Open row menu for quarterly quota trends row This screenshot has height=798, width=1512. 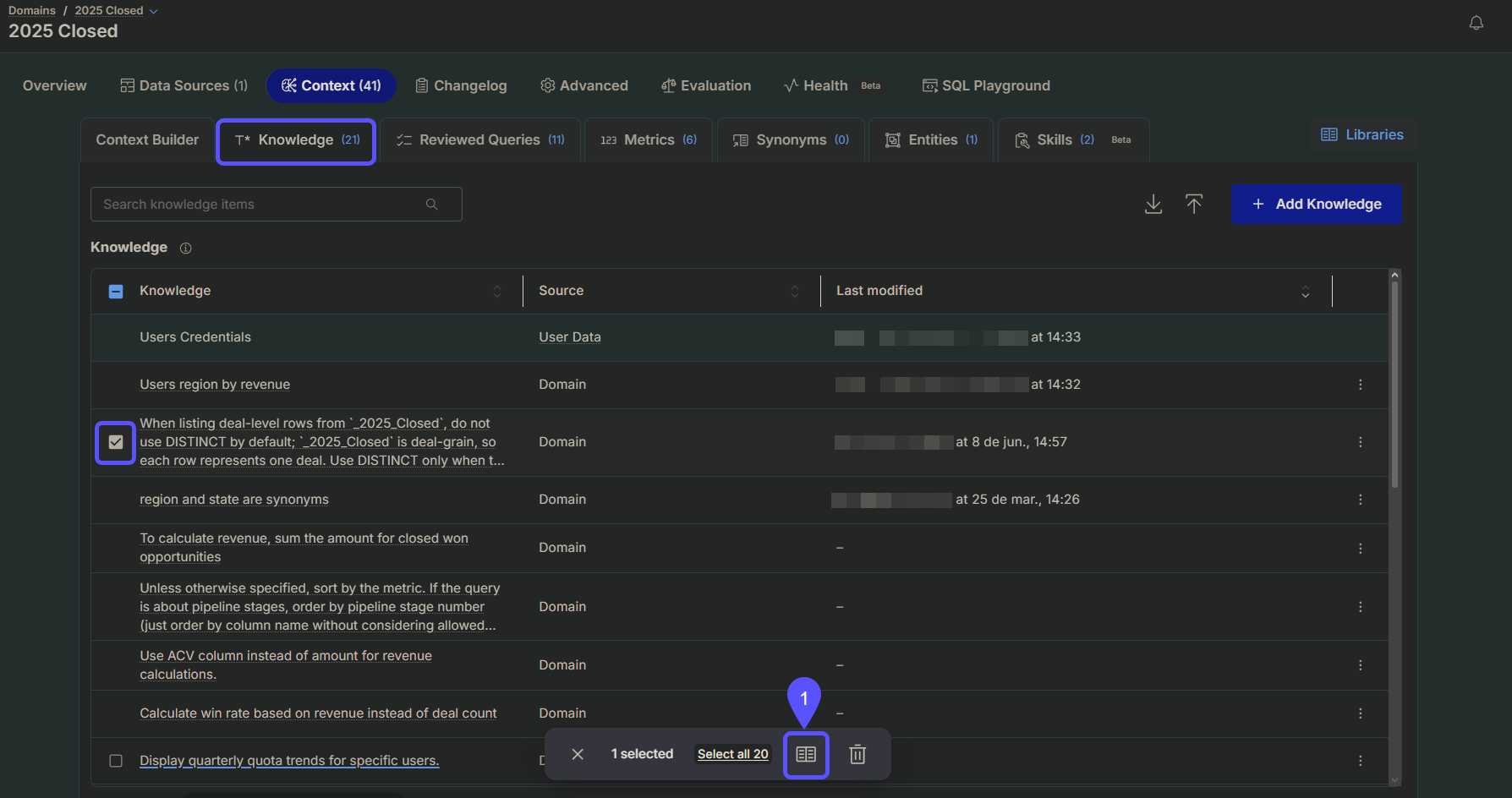click(x=1361, y=761)
